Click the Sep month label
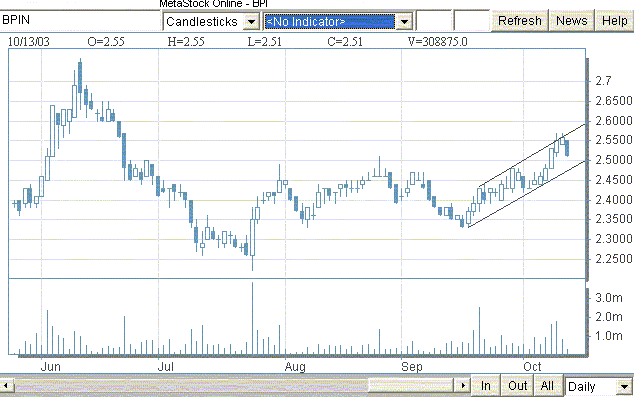The height and width of the screenshot is (398, 634). tap(412, 367)
